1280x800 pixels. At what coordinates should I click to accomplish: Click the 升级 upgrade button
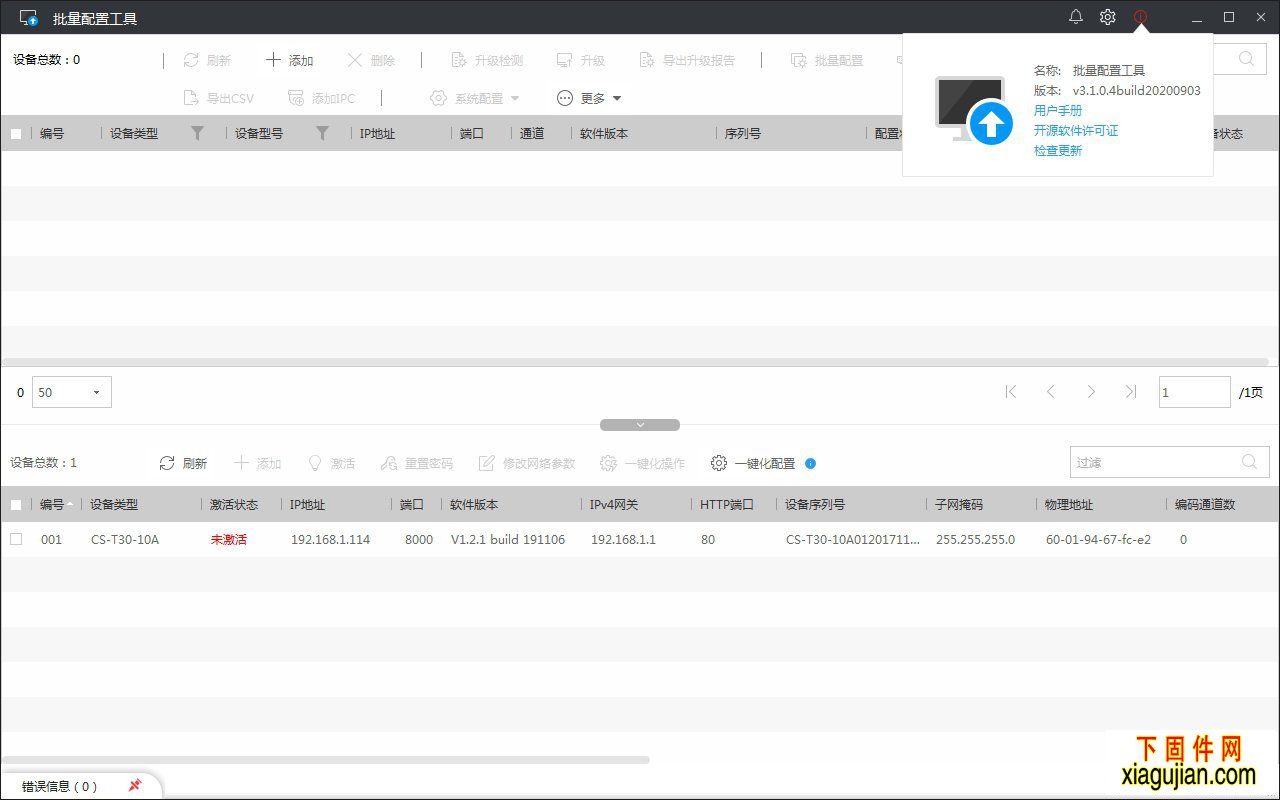click(581, 60)
